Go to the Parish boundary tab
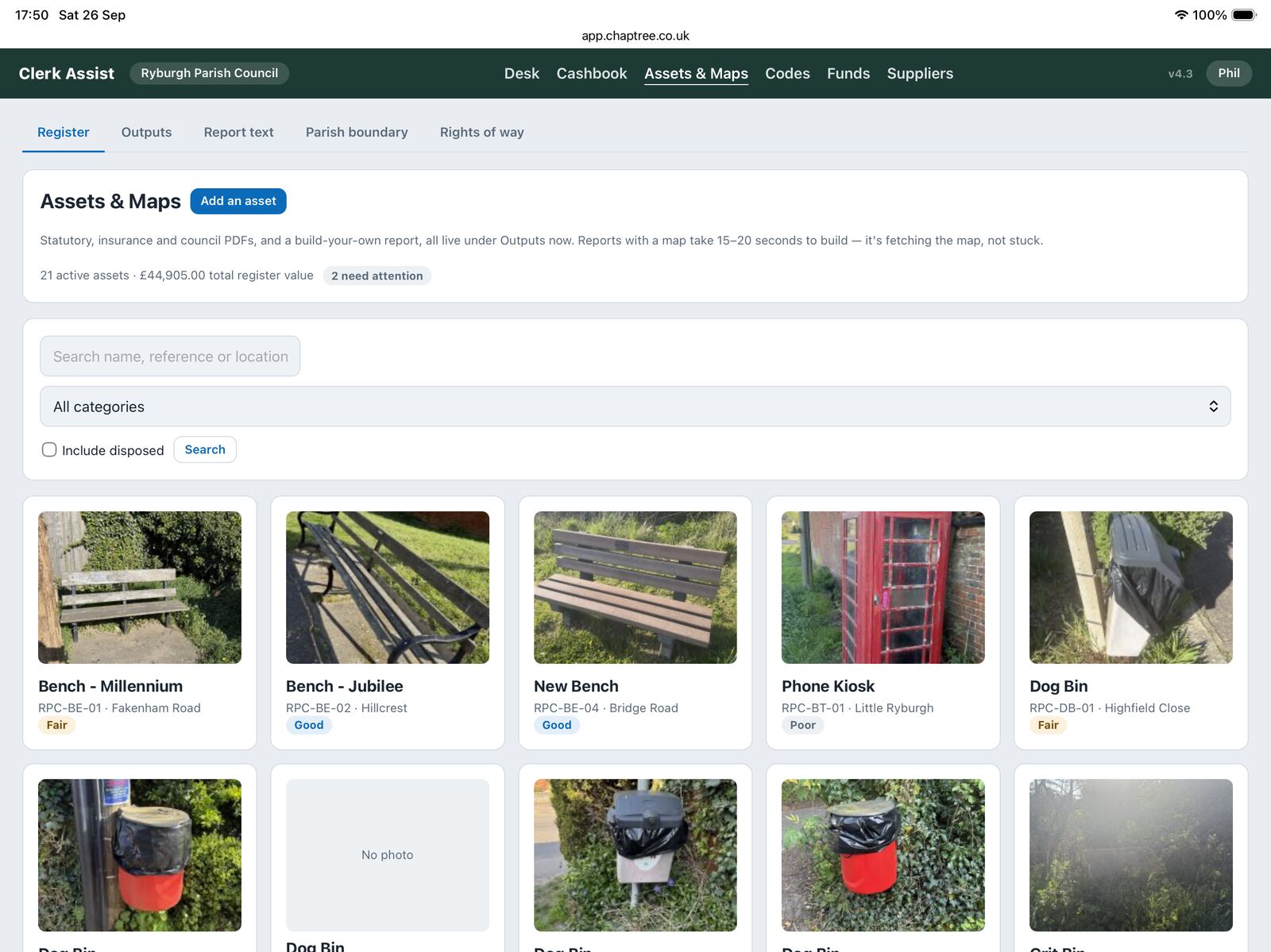The image size is (1271, 952). click(x=357, y=132)
